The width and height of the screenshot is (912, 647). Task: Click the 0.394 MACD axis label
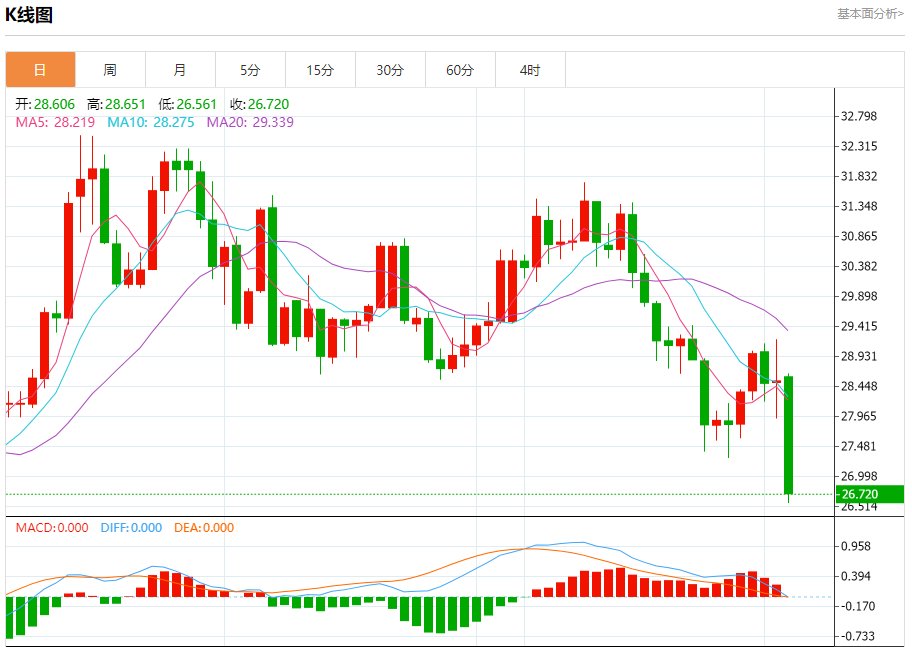pos(856,576)
